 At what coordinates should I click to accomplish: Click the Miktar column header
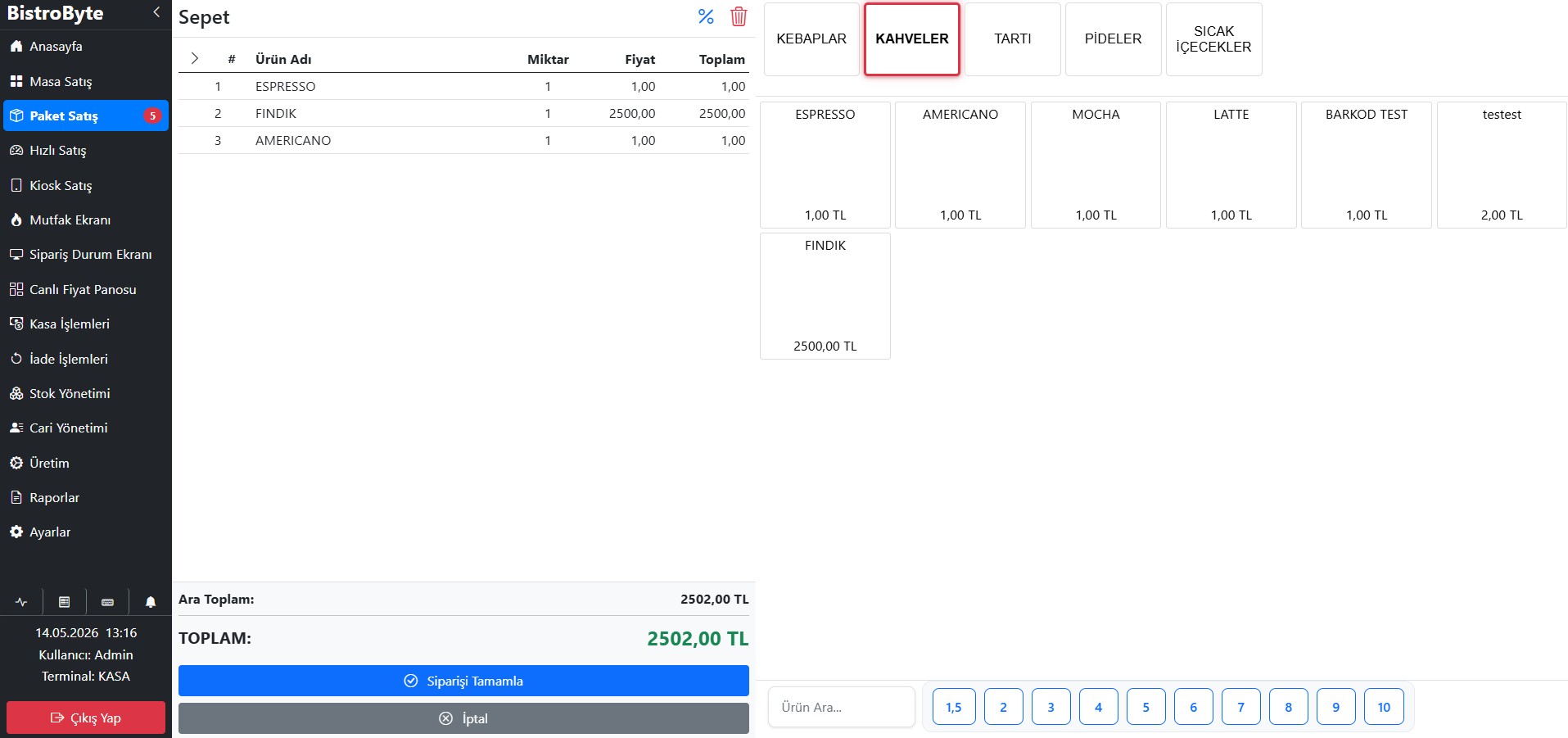click(x=548, y=59)
